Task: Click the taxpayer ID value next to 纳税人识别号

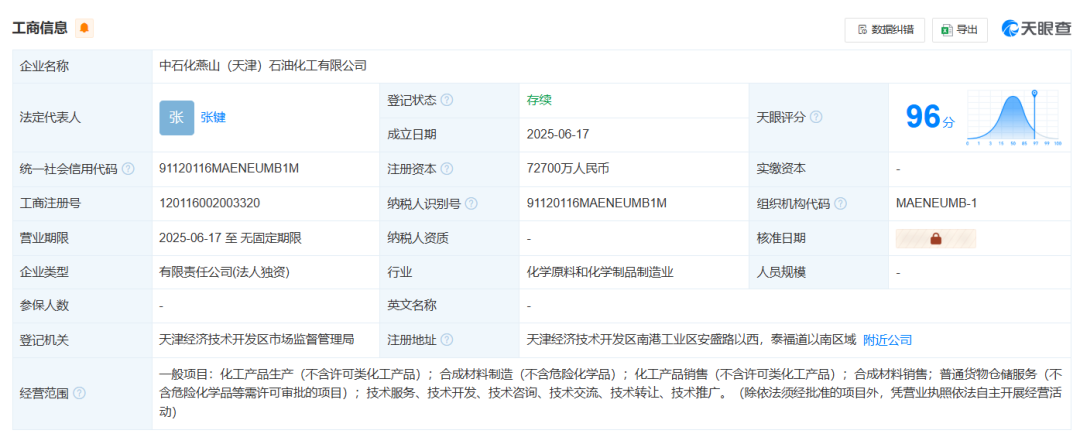Action: (x=596, y=203)
